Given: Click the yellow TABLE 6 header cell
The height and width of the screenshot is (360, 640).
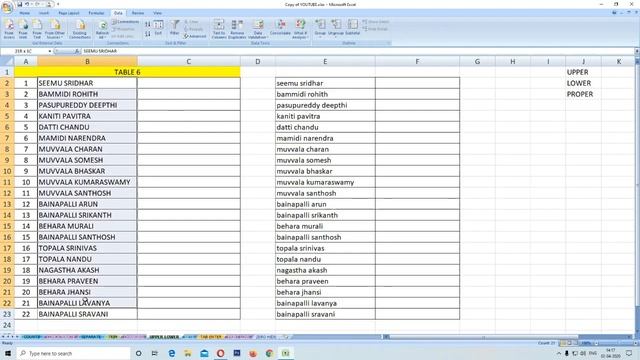Looking at the screenshot, I should tap(127, 72).
